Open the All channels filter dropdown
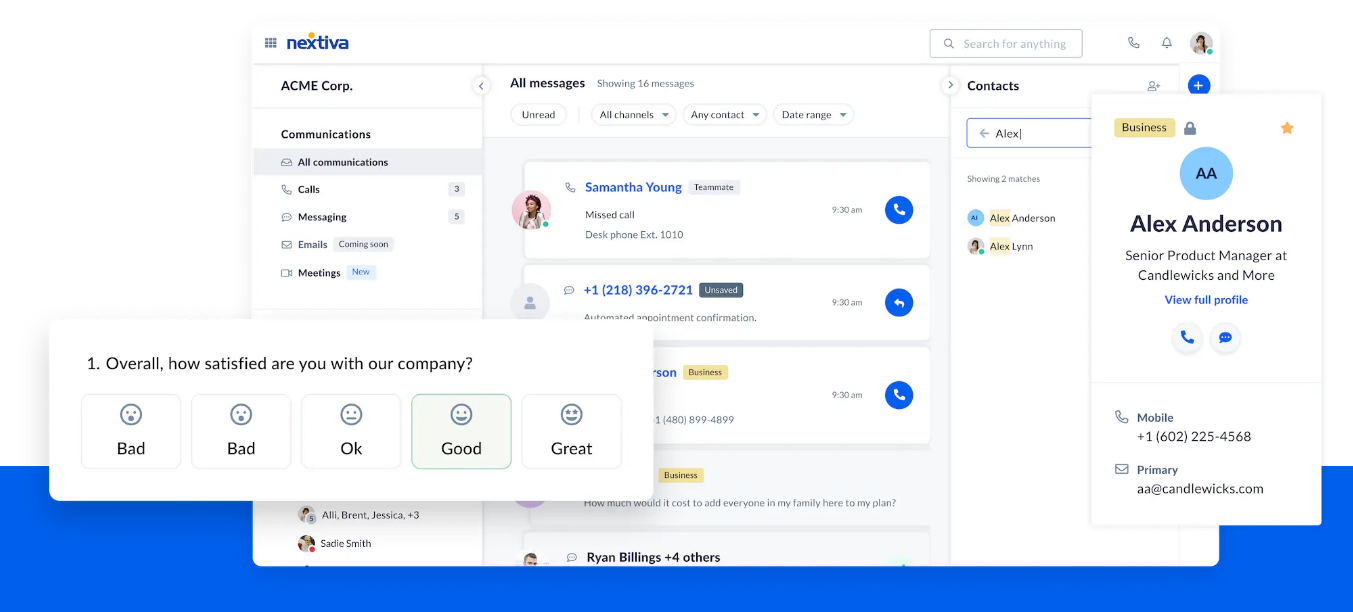Screen dimensions: 1353x612 pos(632,114)
